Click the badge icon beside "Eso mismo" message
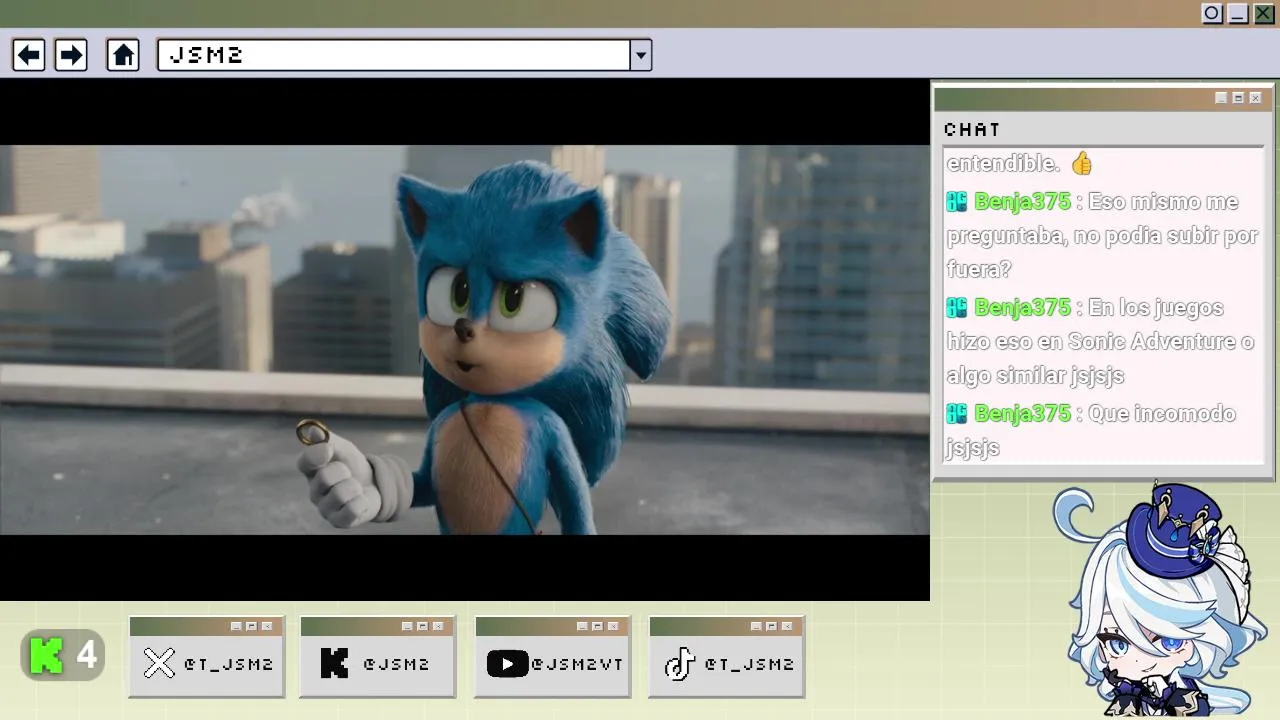 point(957,202)
